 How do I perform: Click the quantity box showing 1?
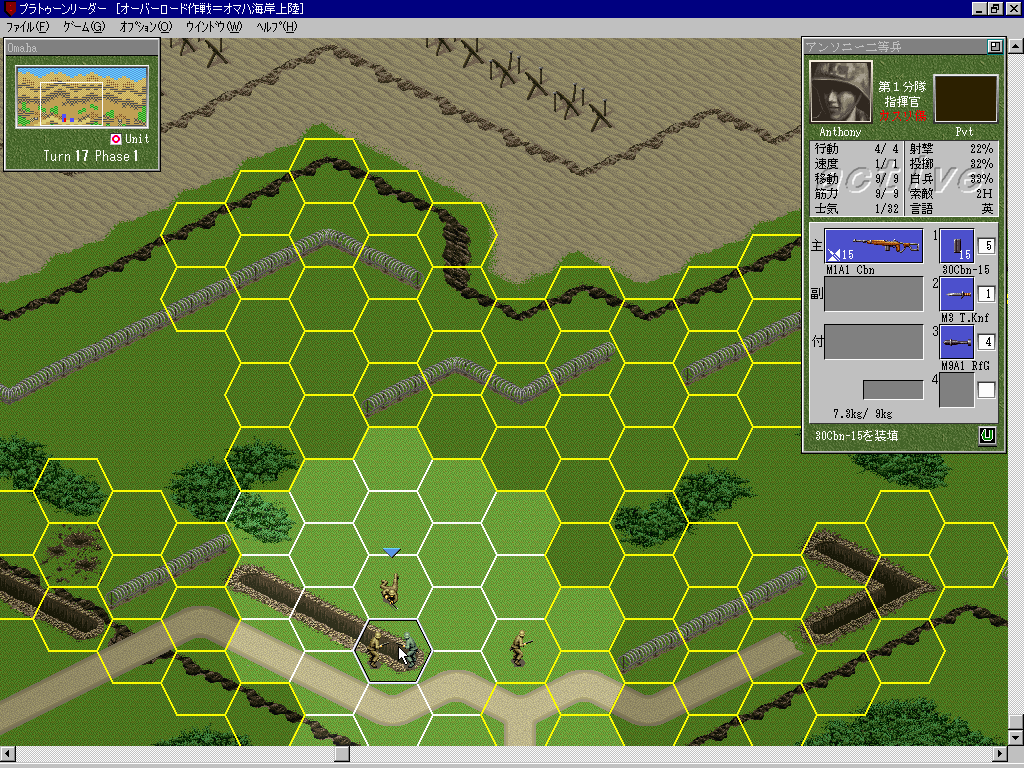[x=986, y=294]
